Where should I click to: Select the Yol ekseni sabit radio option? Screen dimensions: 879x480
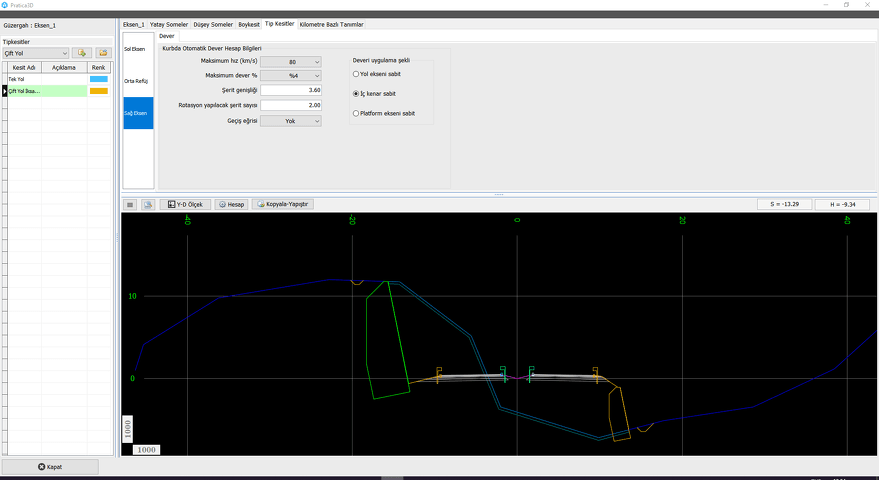pos(356,74)
